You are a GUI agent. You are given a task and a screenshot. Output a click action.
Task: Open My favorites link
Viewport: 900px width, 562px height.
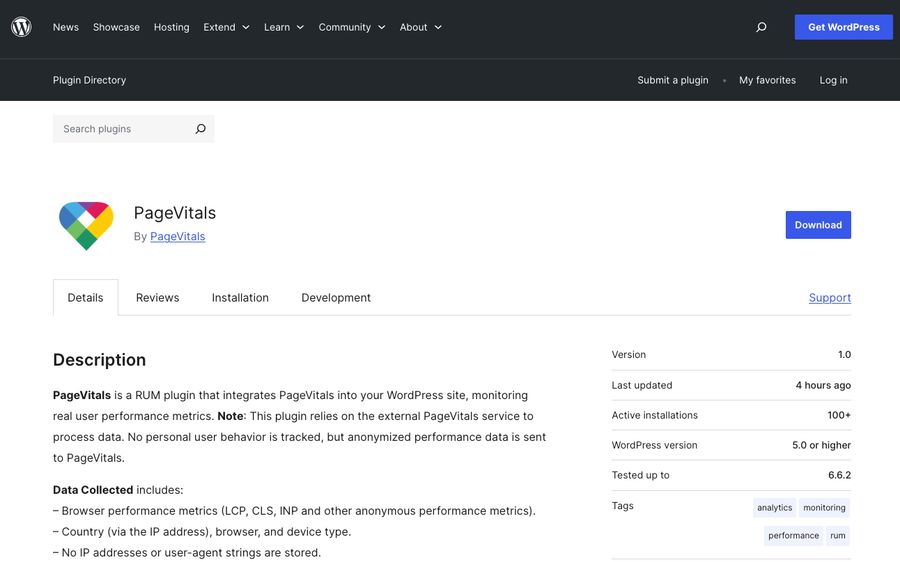(x=767, y=80)
